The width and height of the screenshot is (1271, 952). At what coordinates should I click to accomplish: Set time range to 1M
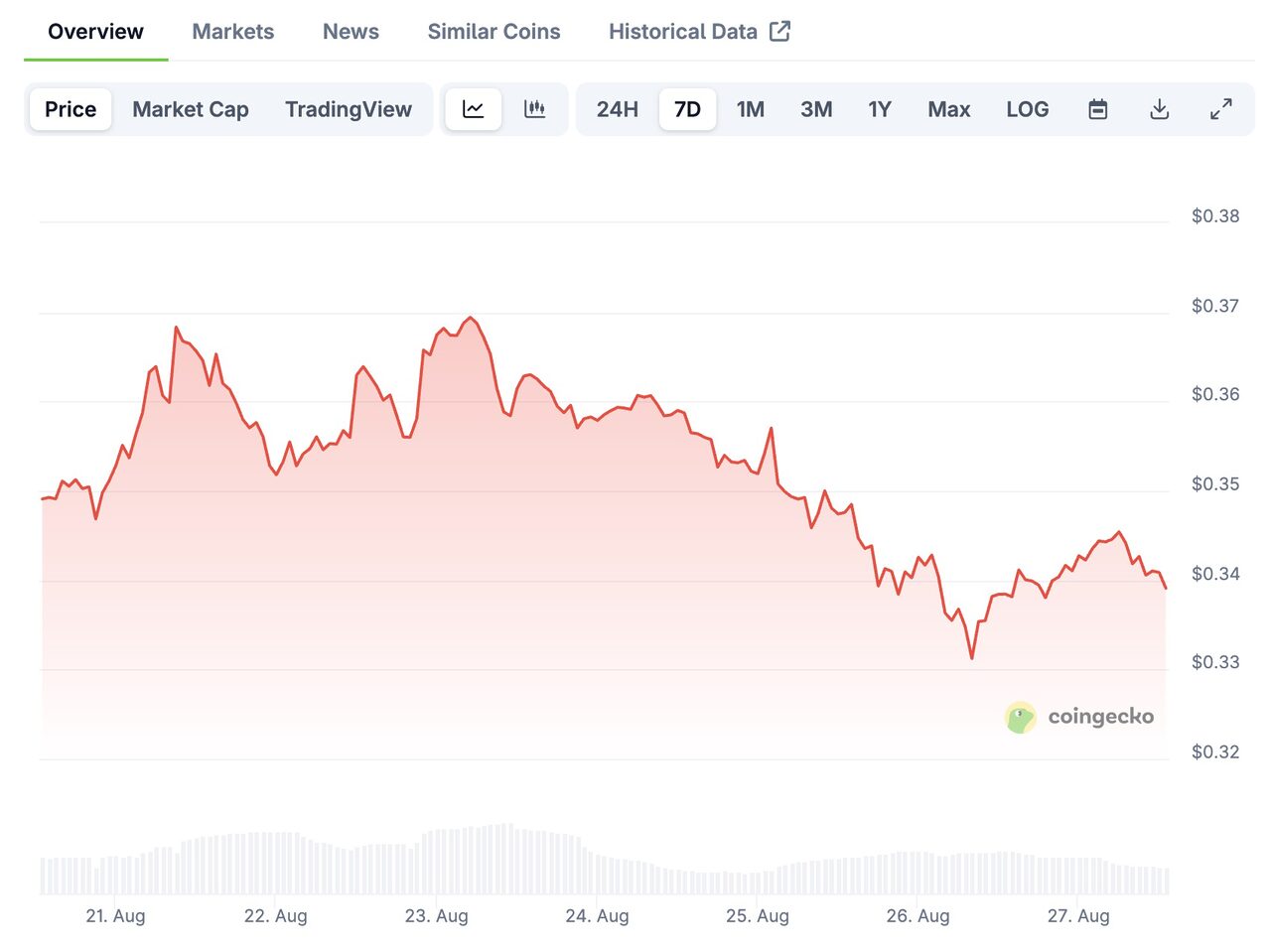(x=750, y=109)
